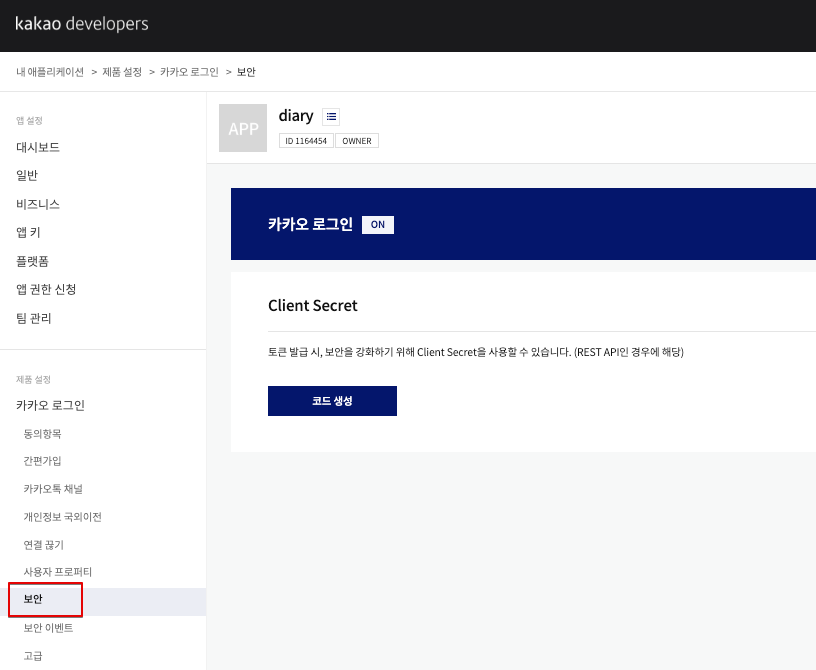Click the ON badge next to 카카오 로그인

coord(378,225)
